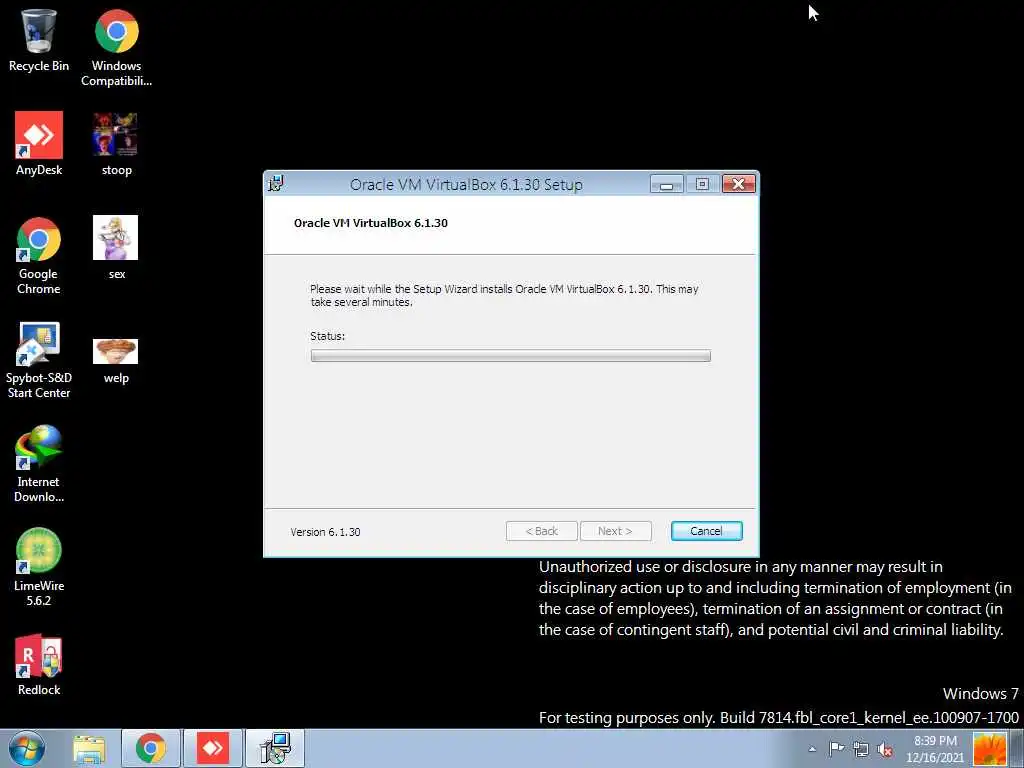Select the Google Chrome desktop shortcut
1024x768 pixels.
[39, 255]
